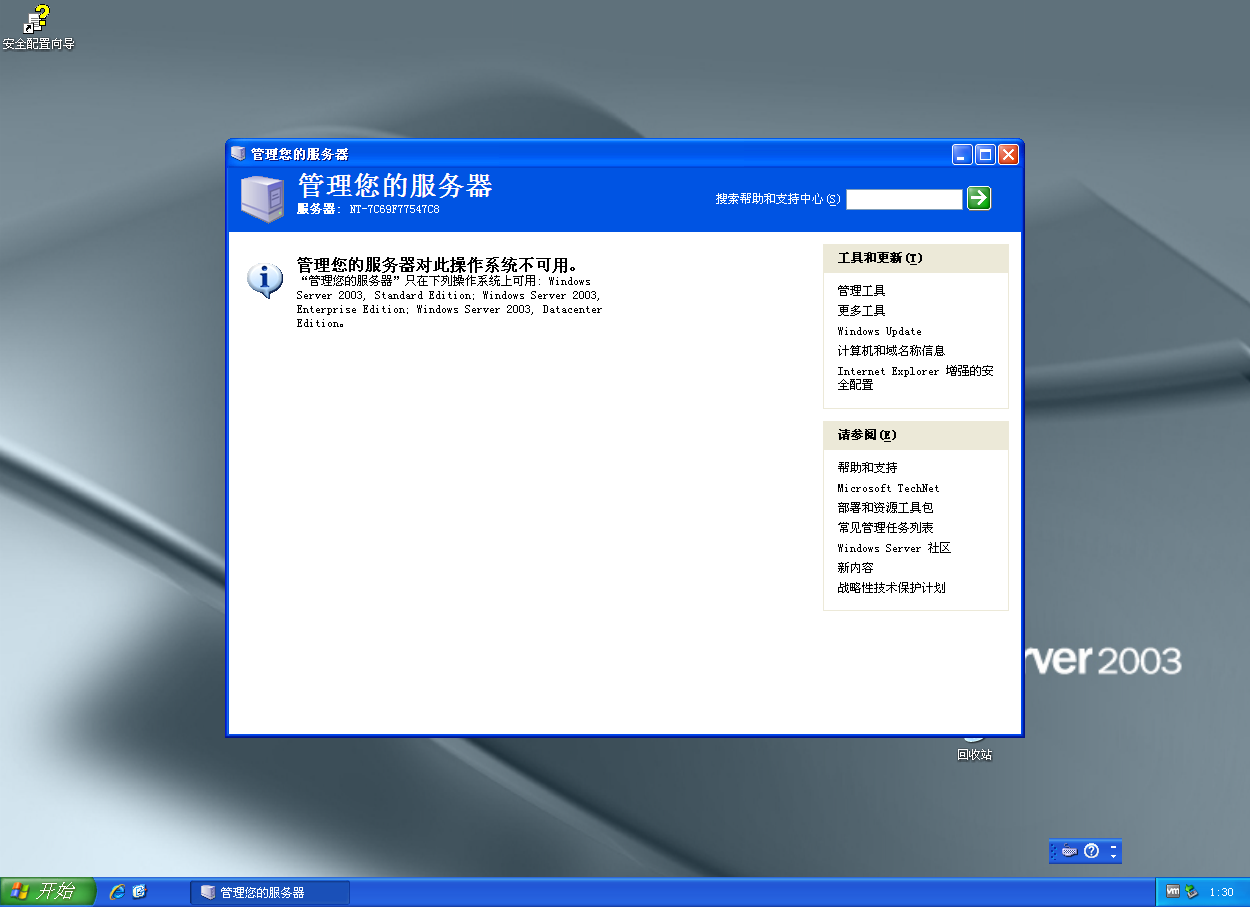Launch Internet Explorer from Quick Launch
Screen dimensions: 1250x907
[117, 890]
